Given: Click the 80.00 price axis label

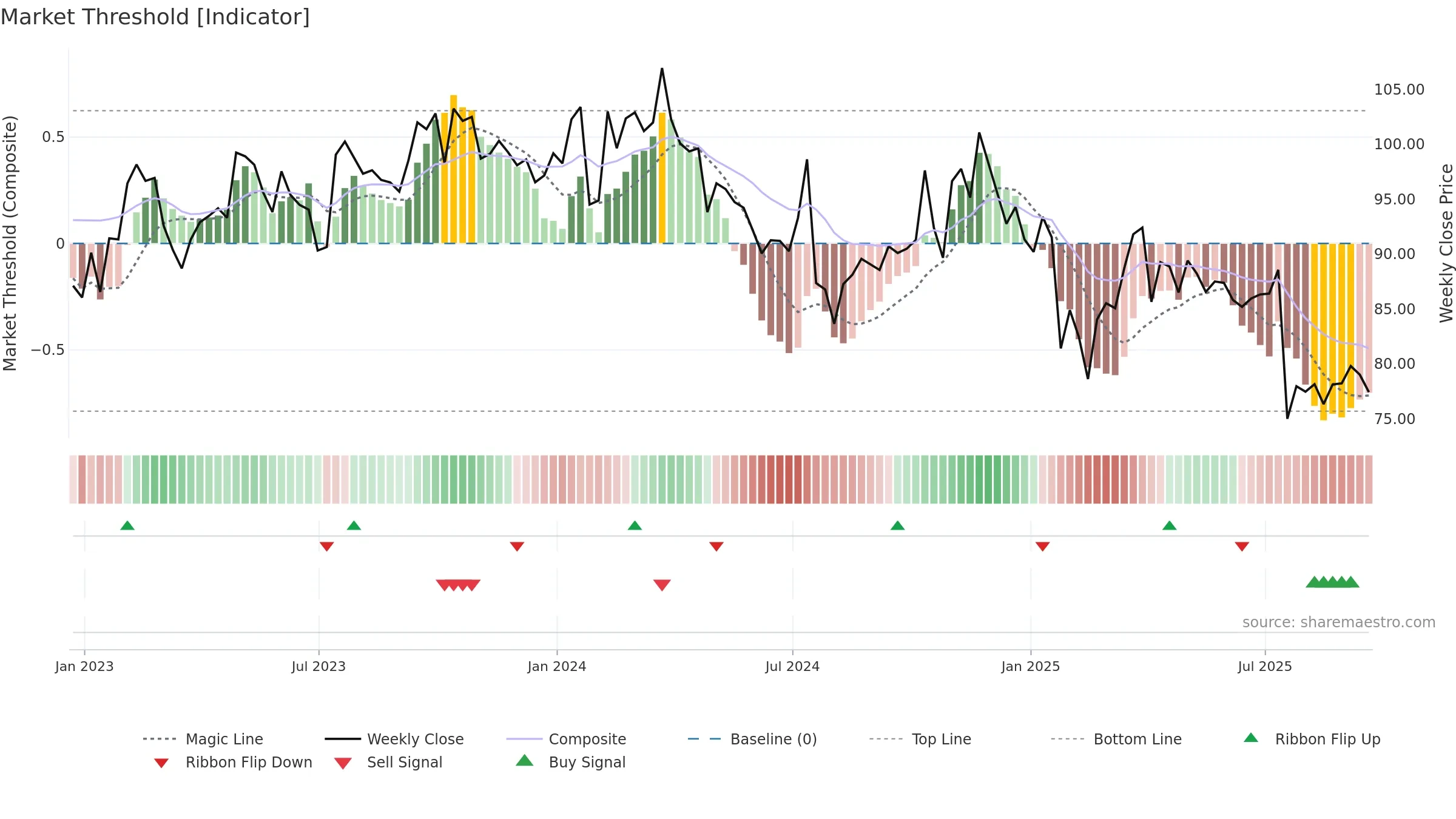Looking at the screenshot, I should click(x=1395, y=364).
